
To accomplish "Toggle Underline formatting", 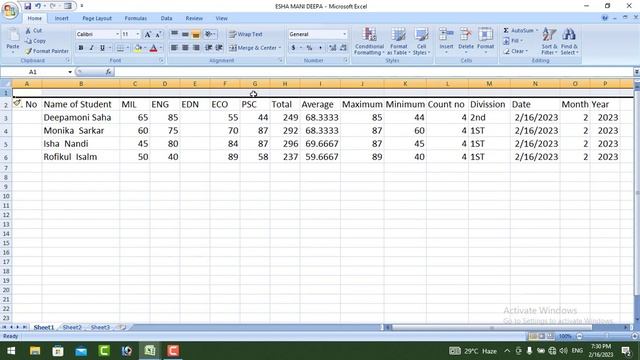I will click(102, 48).
